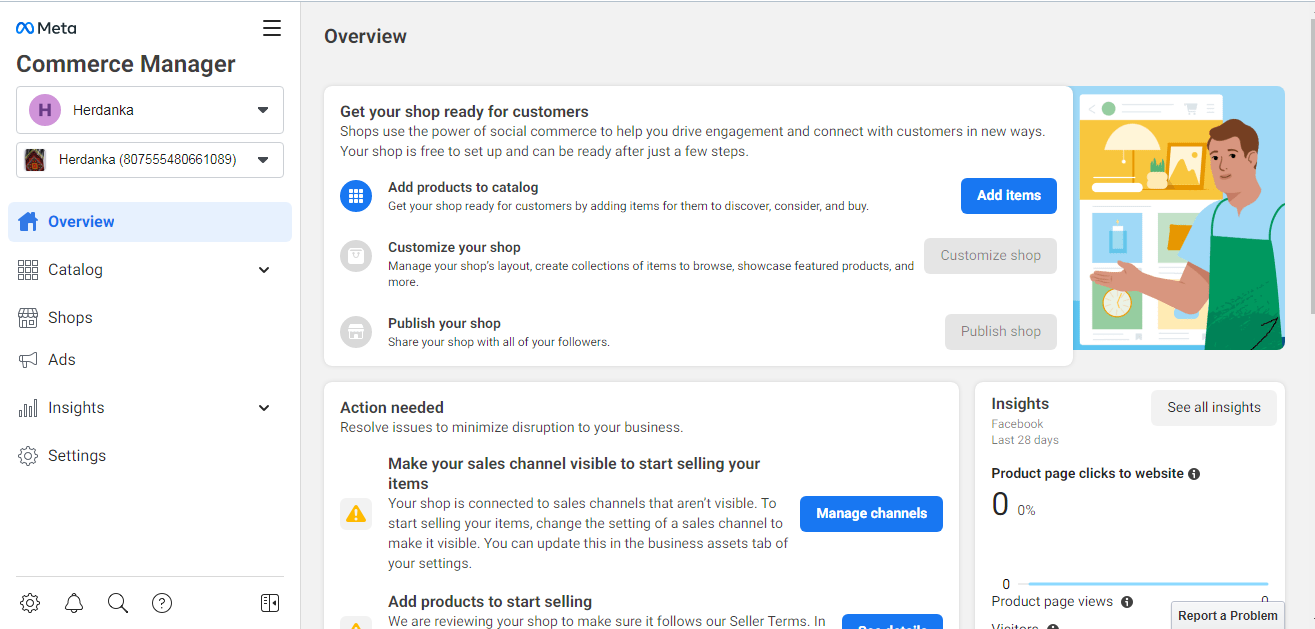Open the Insights menu item
The image size is (1315, 629).
click(150, 408)
